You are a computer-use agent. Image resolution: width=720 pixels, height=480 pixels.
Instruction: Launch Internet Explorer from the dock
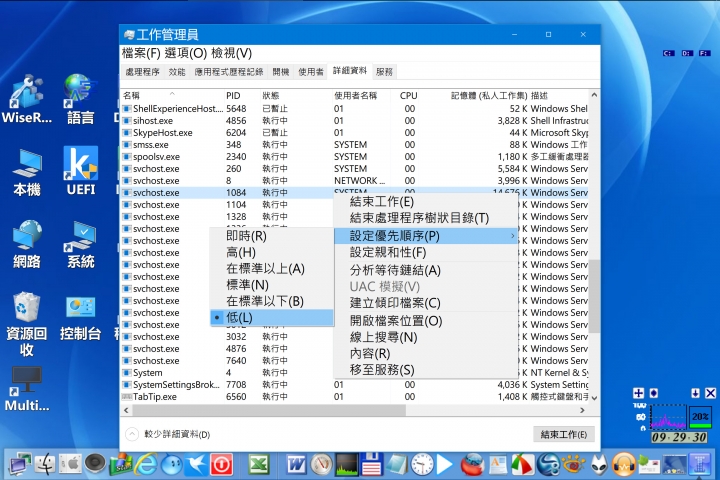[x=146, y=464]
